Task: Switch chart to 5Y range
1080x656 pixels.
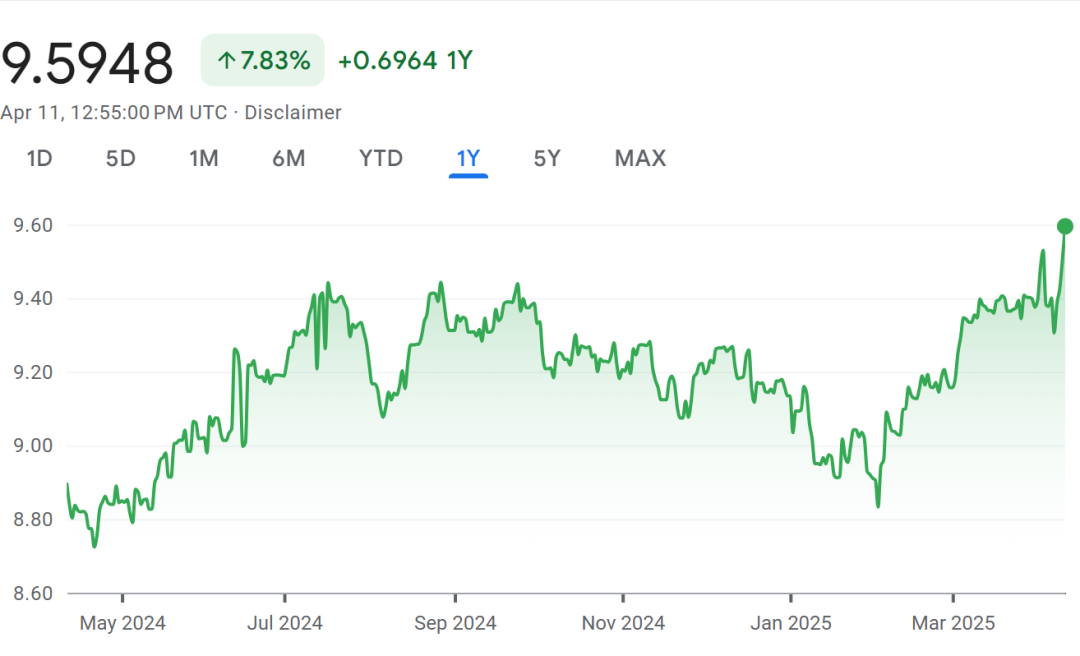Action: (547, 158)
